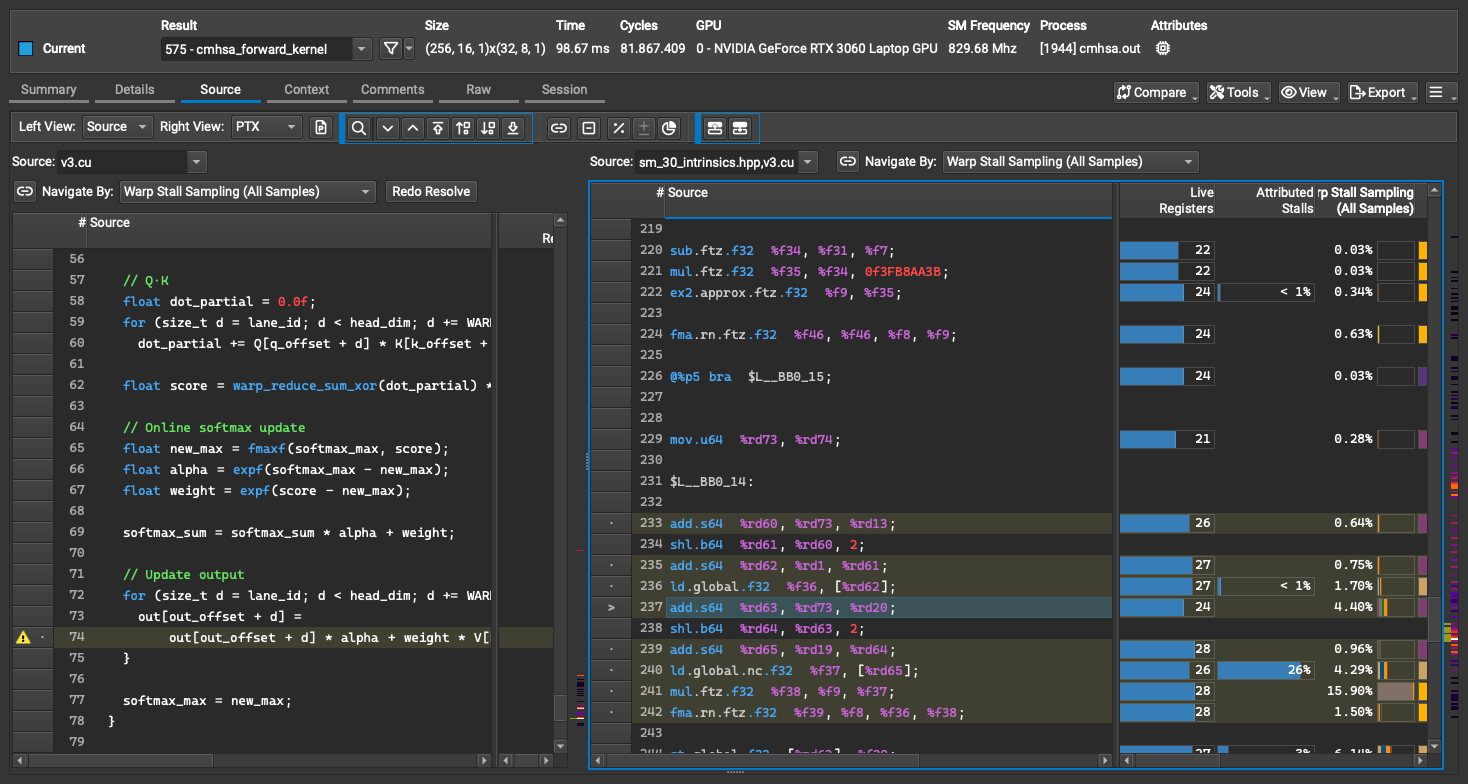Toggle the collapse-all minus box icon in the toolbar
1468x784 pixels.
click(589, 128)
